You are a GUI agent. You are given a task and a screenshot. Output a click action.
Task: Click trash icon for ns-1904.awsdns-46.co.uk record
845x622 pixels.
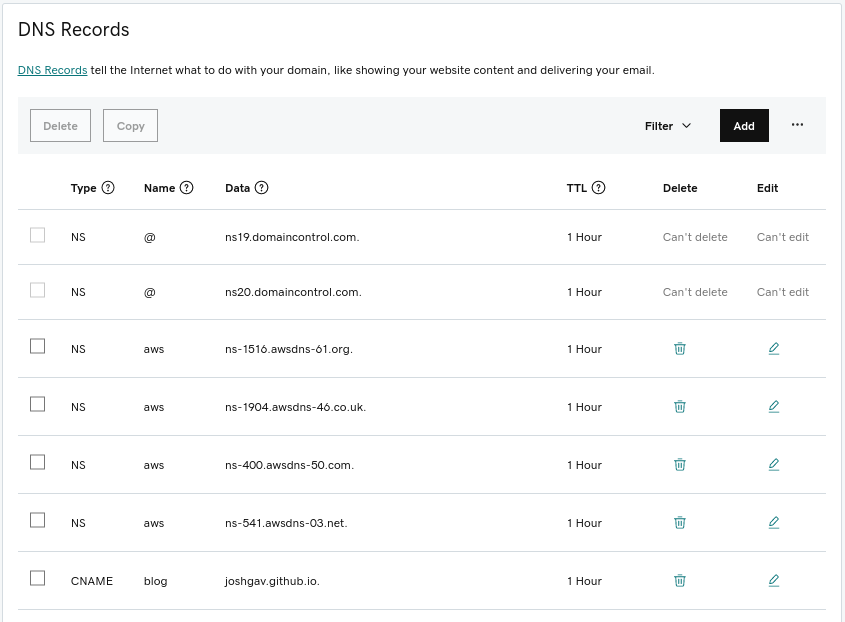coord(680,407)
